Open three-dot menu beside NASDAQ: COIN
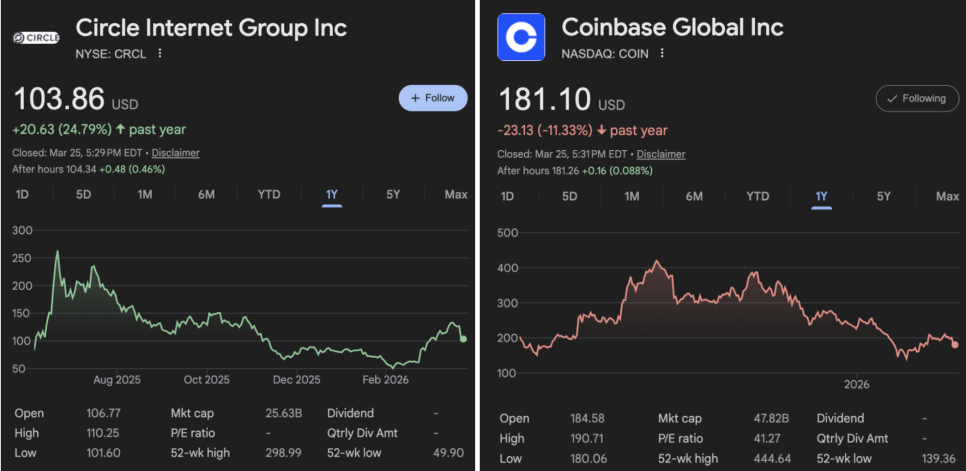Screen dimensions: 966x471 661,53
